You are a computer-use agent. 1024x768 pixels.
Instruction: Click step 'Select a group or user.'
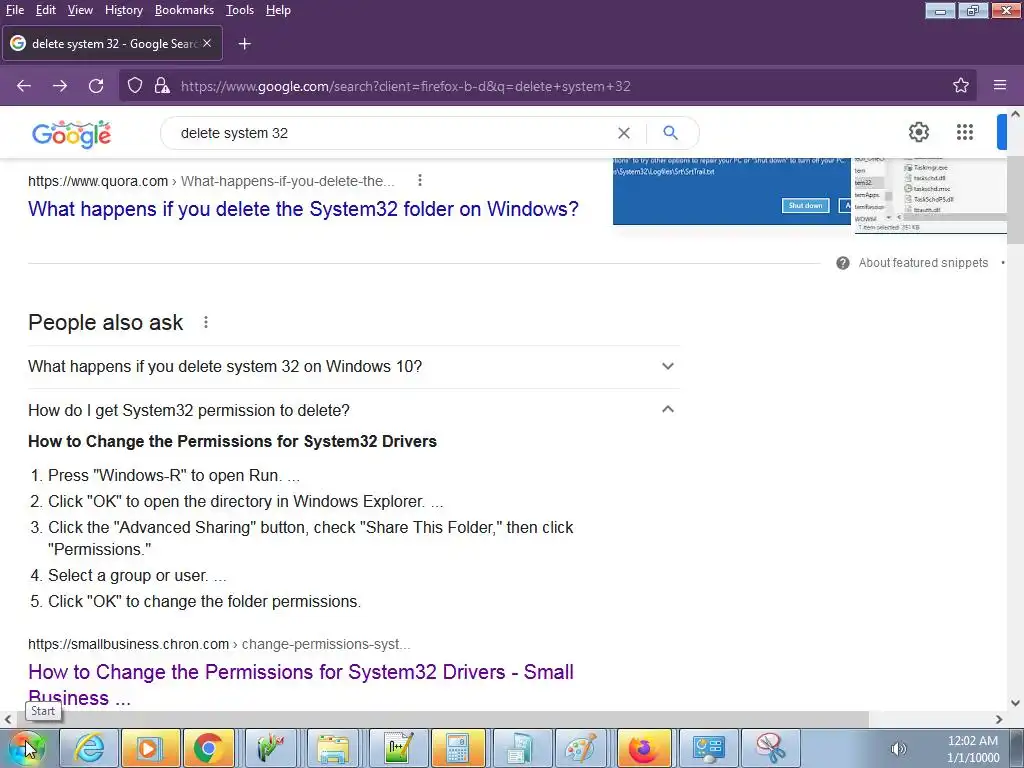tap(137, 575)
